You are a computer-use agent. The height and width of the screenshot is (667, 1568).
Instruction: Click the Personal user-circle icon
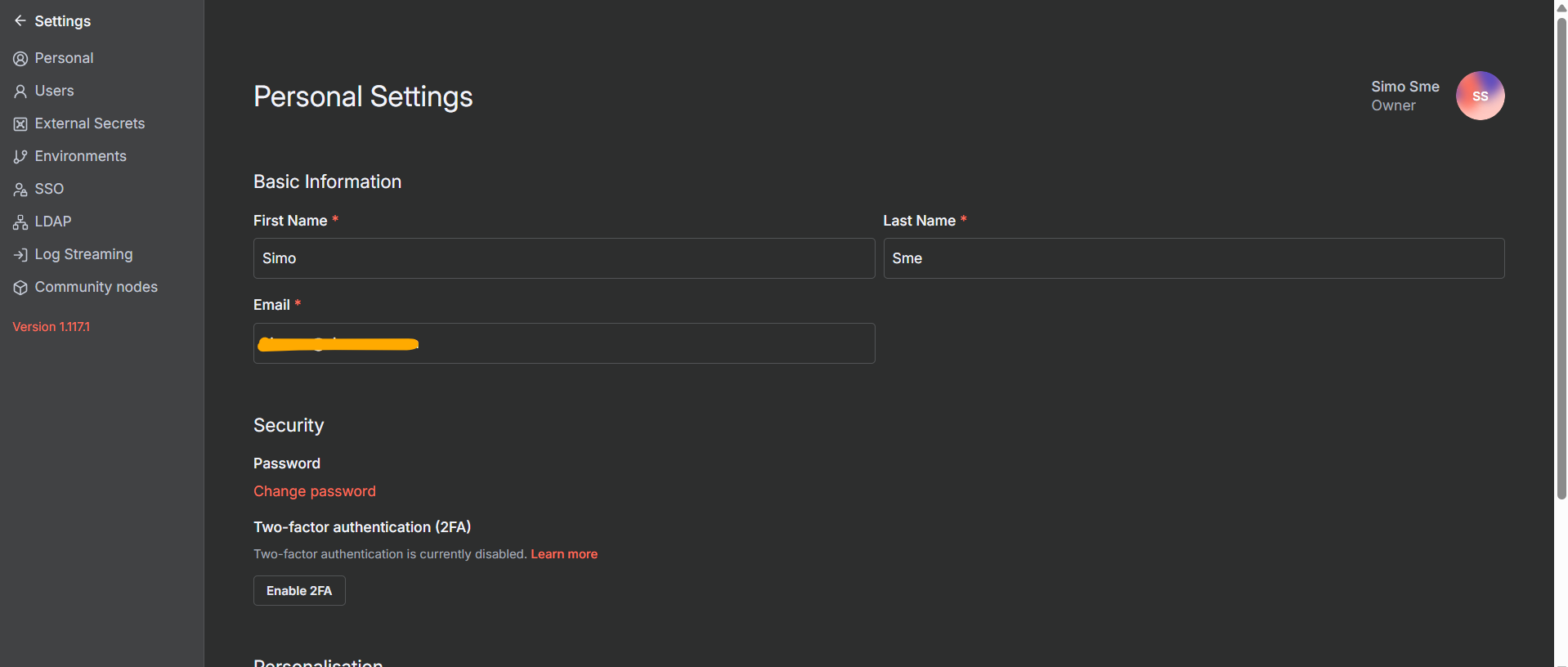pyautogui.click(x=20, y=59)
